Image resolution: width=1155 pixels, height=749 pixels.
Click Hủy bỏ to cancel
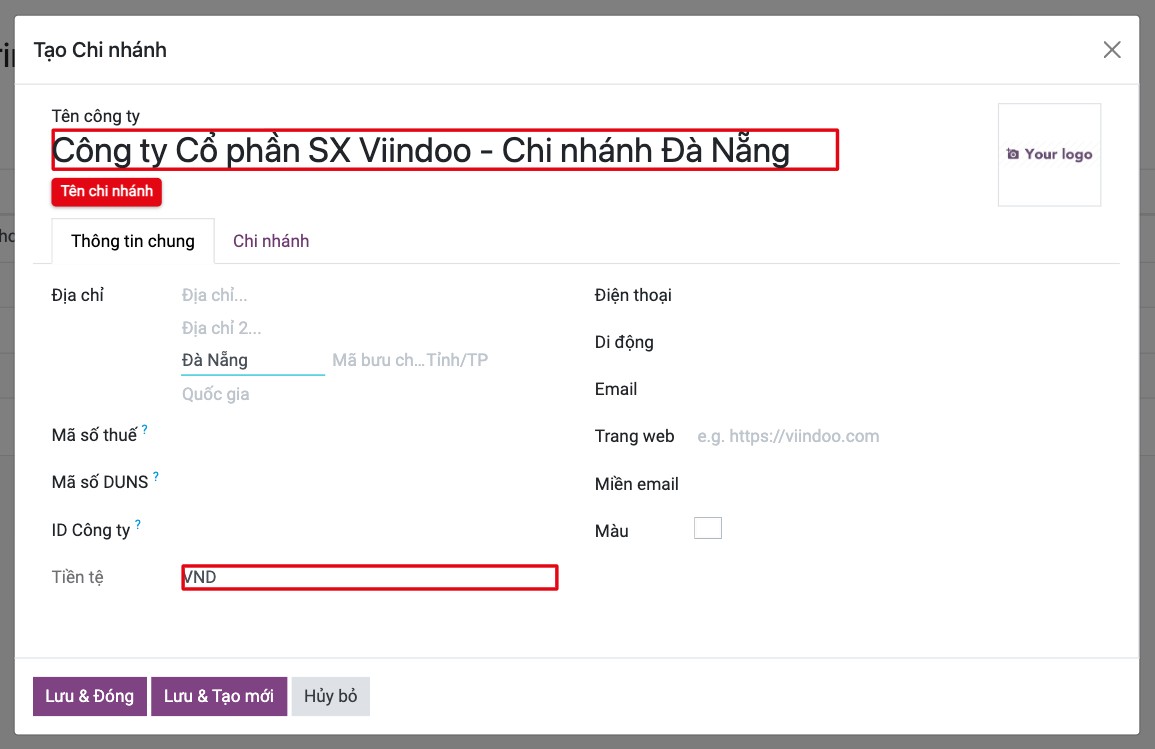(331, 696)
